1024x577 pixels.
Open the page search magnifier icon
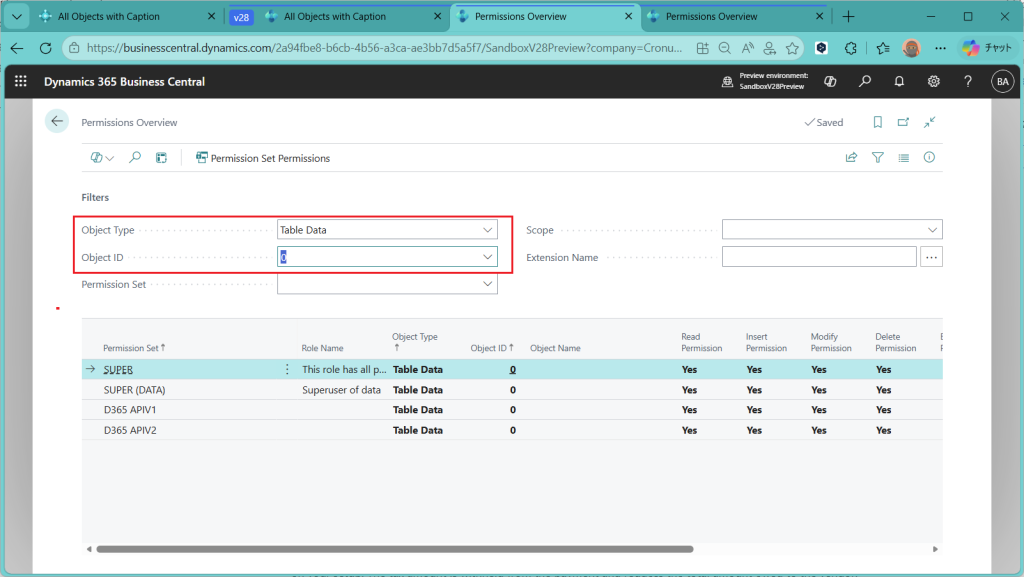point(135,158)
